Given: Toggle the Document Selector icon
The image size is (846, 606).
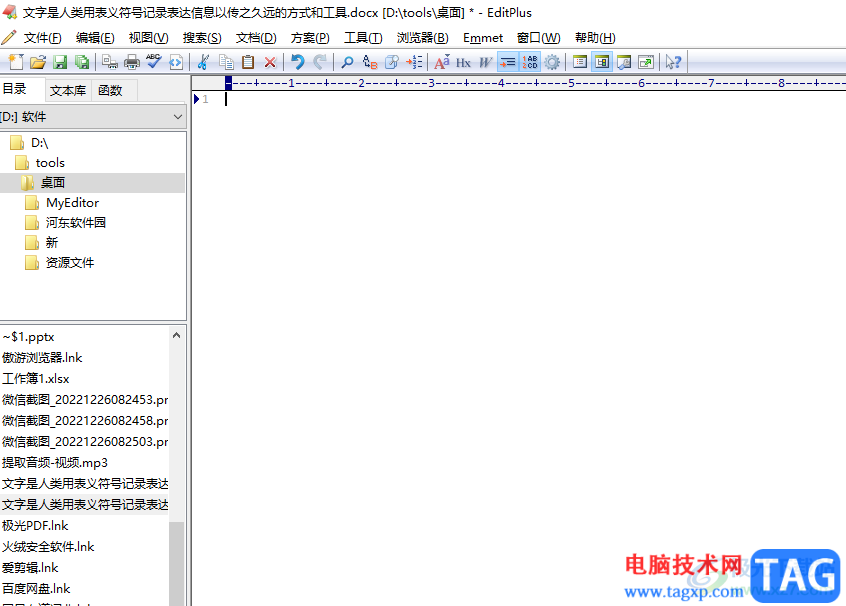Looking at the screenshot, I should click(x=579, y=62).
